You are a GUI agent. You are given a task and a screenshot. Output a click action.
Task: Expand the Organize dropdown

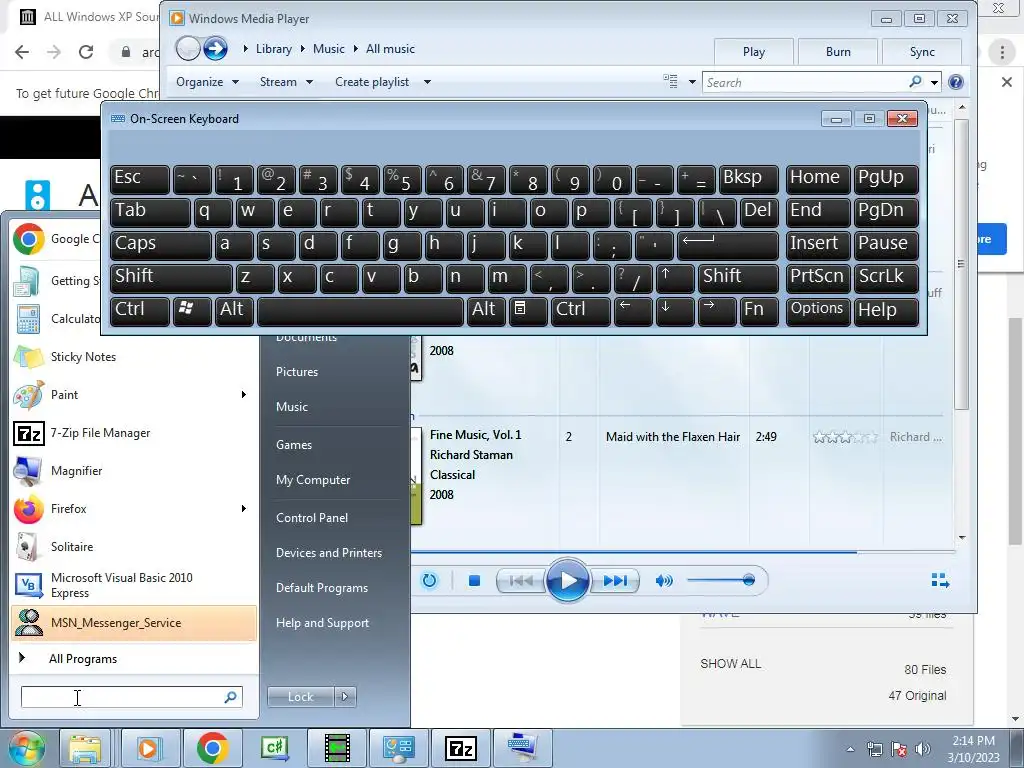[x=208, y=82]
